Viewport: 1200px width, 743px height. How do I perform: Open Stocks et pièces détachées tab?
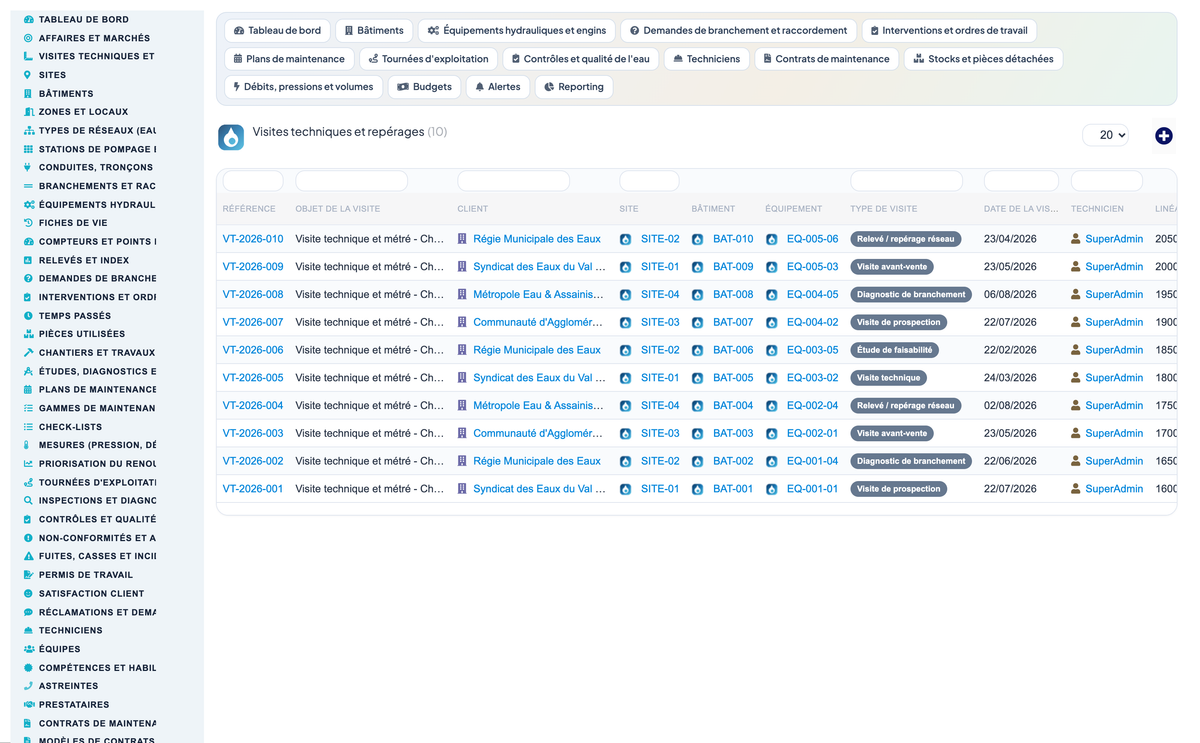(x=983, y=59)
